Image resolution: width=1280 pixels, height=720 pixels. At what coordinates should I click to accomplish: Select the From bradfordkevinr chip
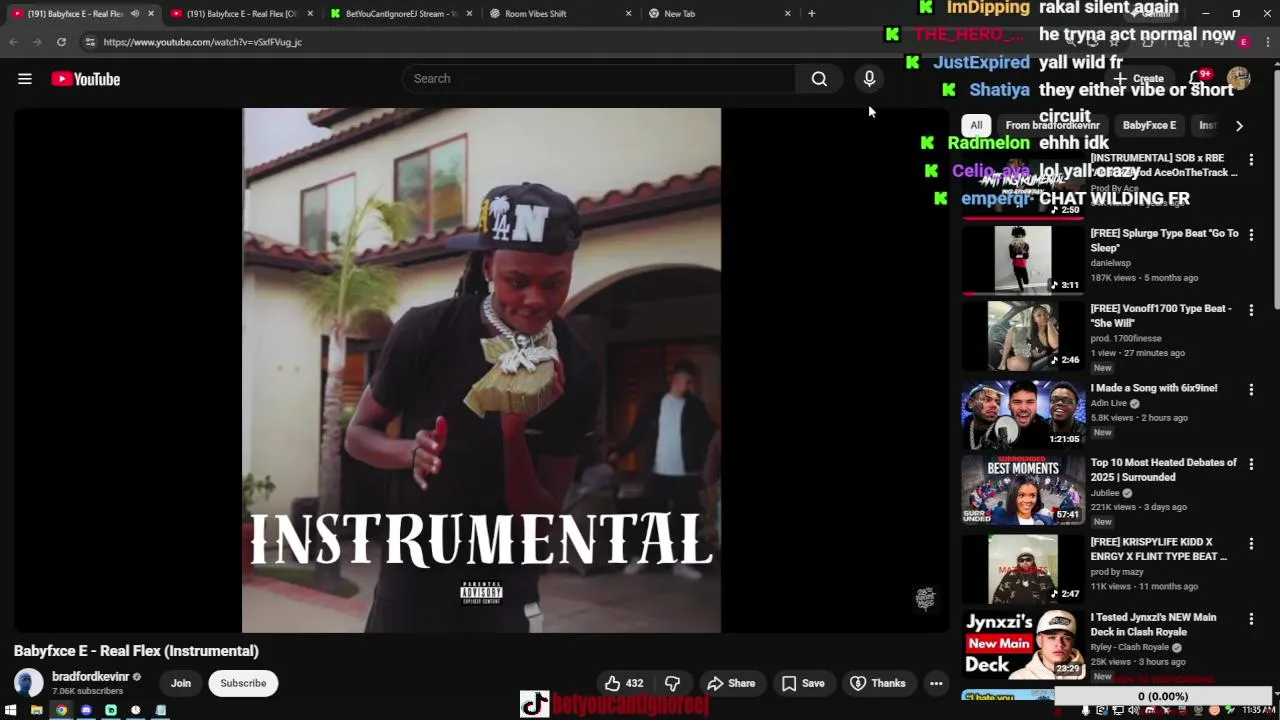tap(1052, 125)
